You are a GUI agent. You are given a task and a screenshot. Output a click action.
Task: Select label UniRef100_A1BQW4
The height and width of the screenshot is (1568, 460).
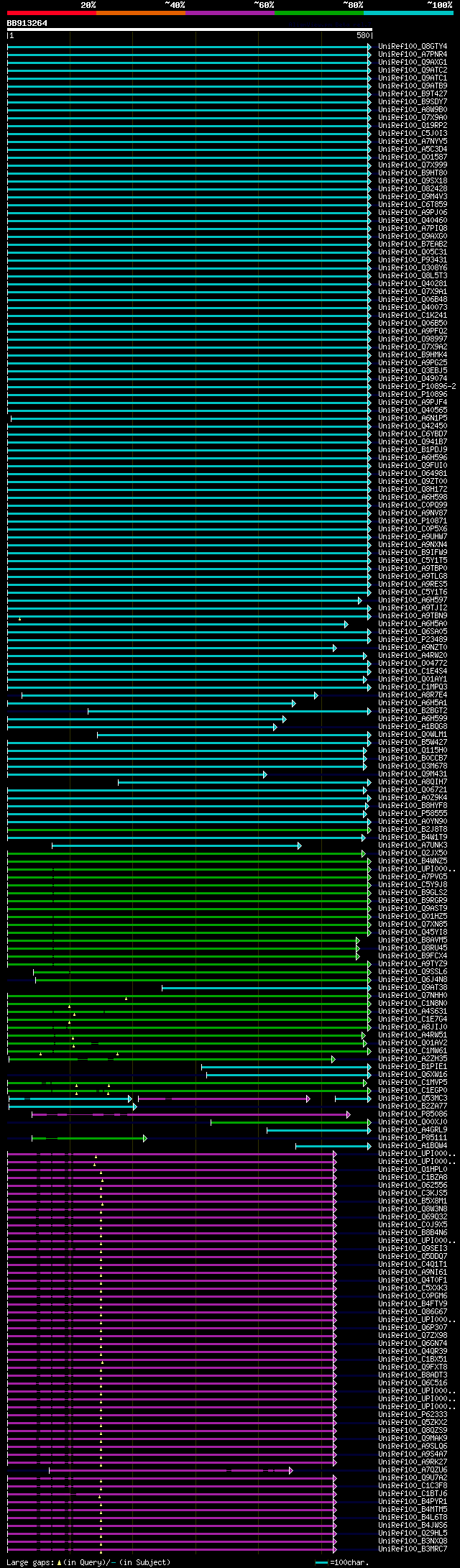tap(413, 1146)
